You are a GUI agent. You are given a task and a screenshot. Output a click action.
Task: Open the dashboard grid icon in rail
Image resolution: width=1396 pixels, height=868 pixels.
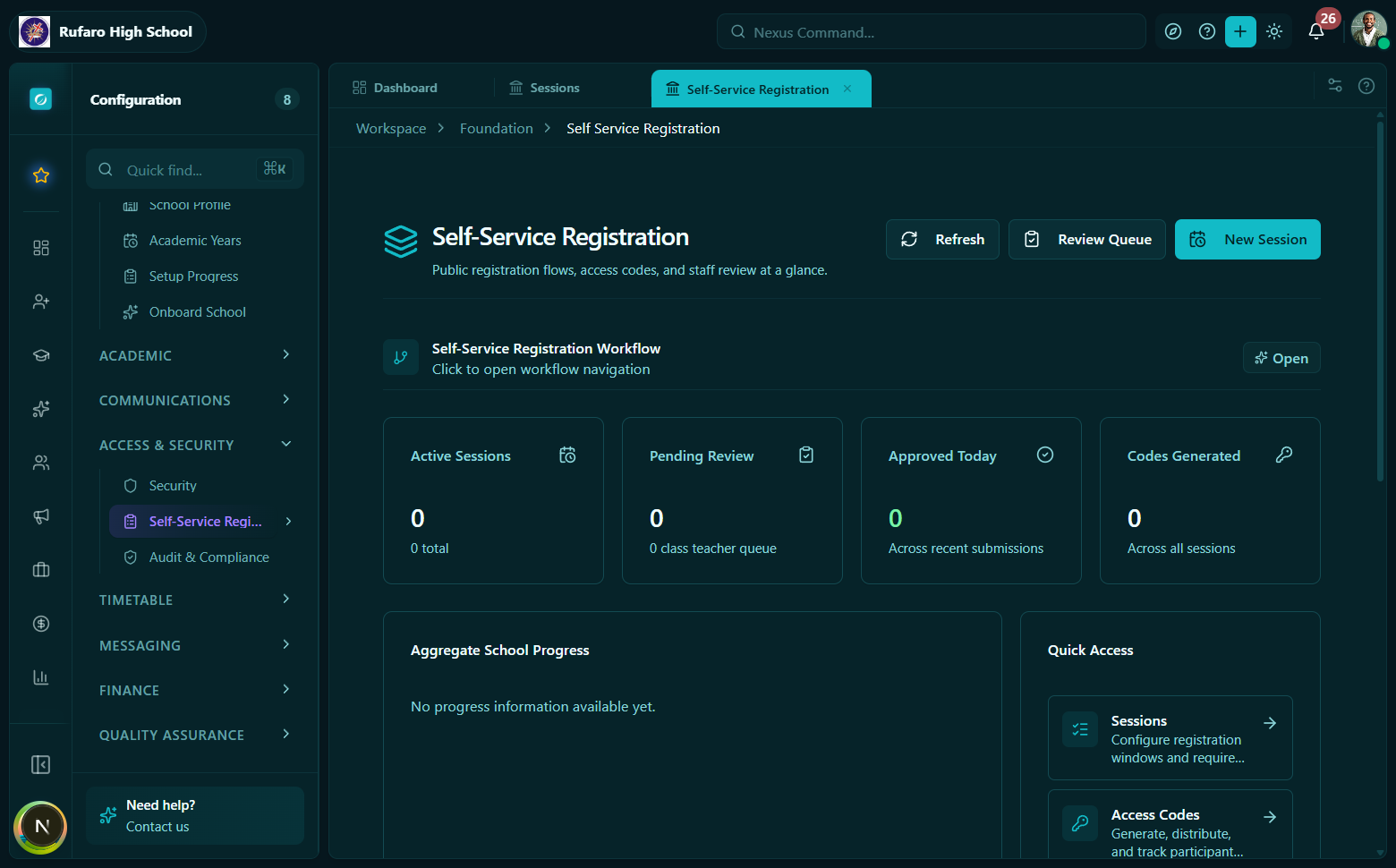[x=41, y=248]
